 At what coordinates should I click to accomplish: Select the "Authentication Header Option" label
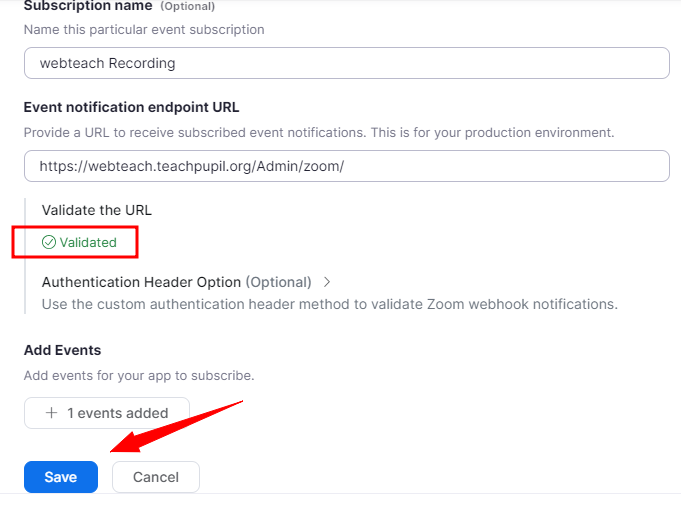click(141, 282)
